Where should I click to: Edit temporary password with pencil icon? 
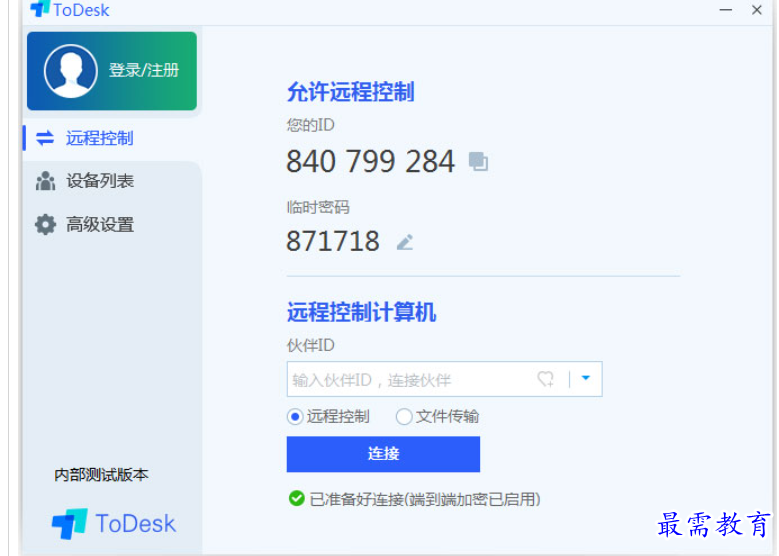point(405,242)
